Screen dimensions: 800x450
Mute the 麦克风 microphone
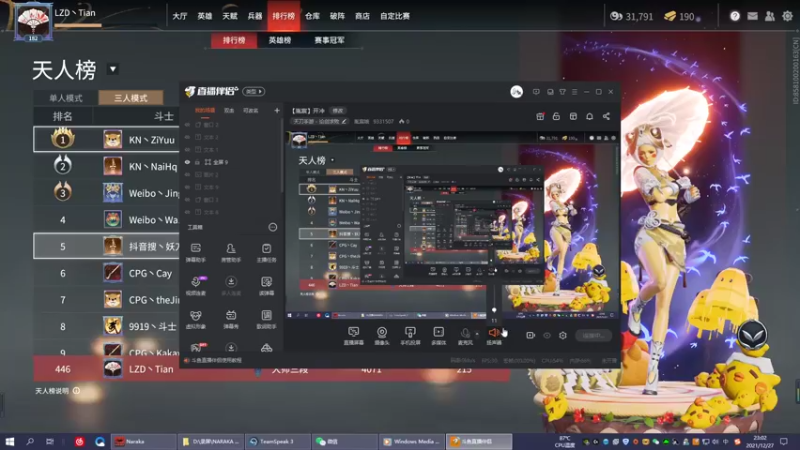pos(465,336)
